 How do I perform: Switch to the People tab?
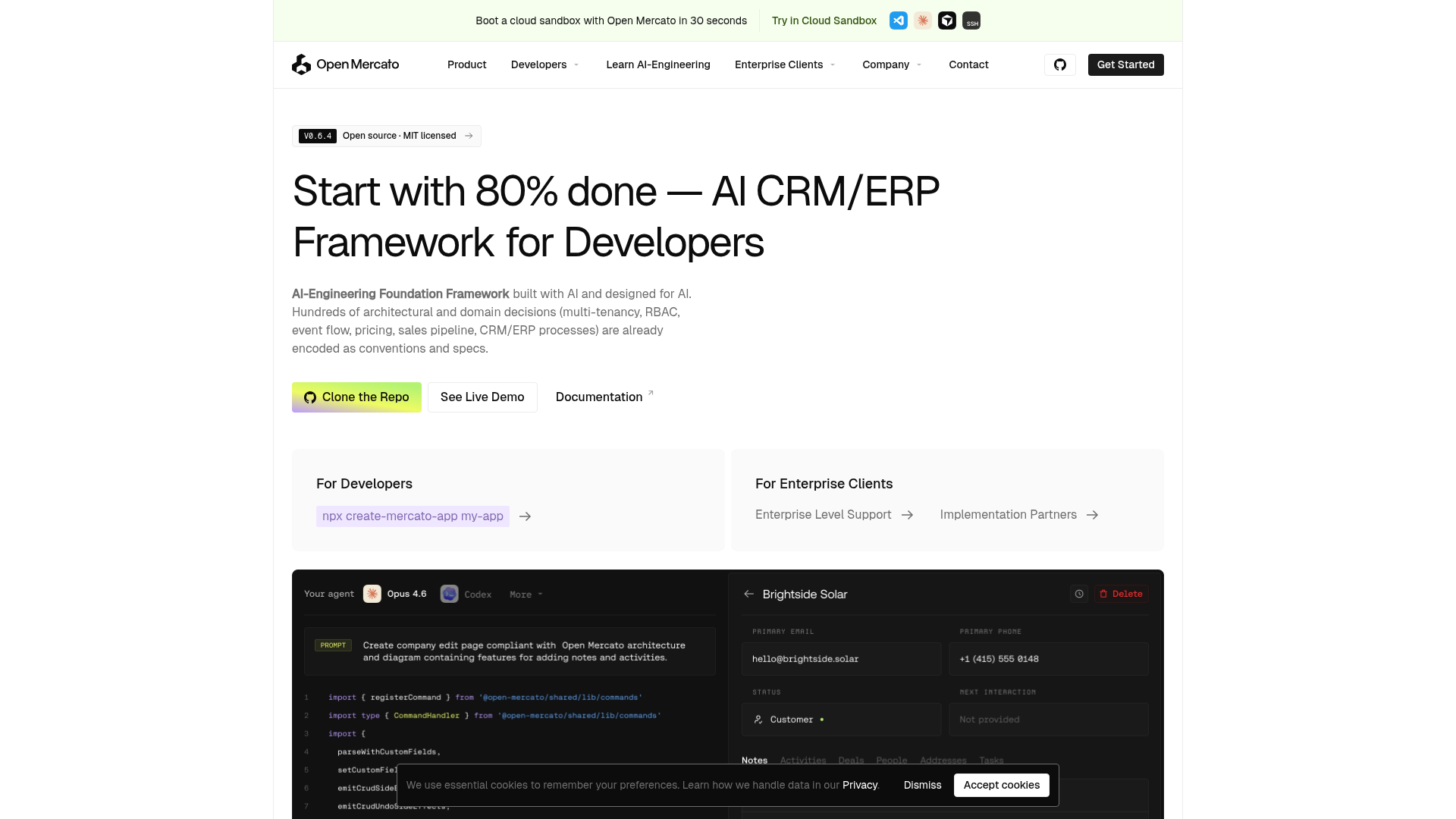click(x=892, y=760)
